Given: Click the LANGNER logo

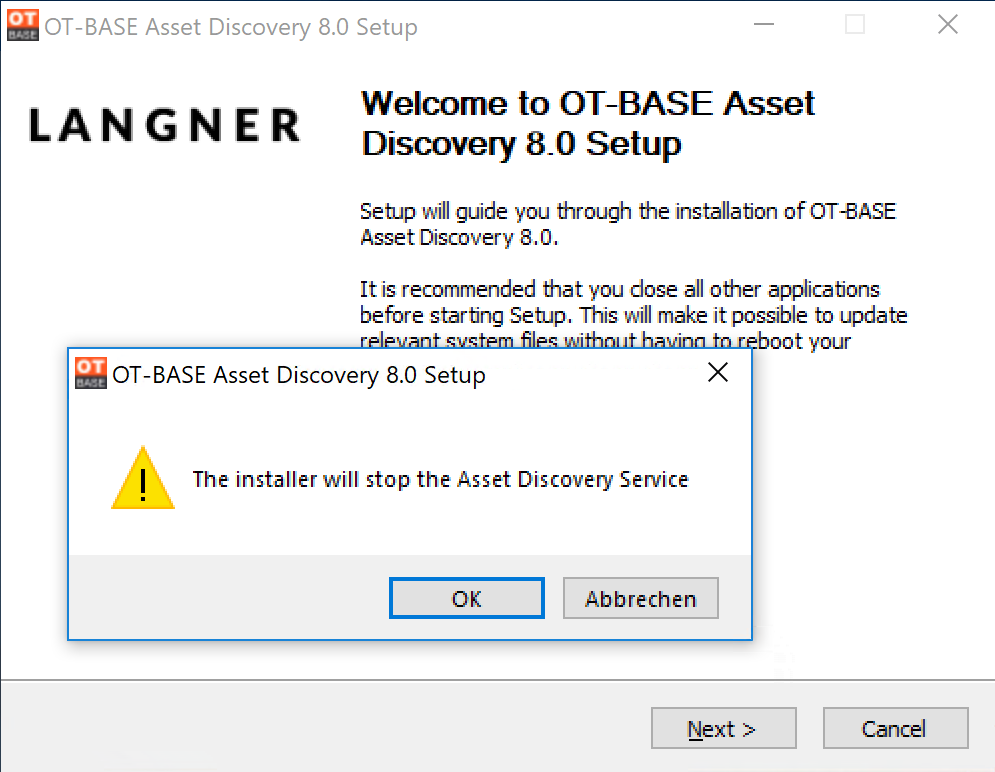Looking at the screenshot, I should click(164, 125).
